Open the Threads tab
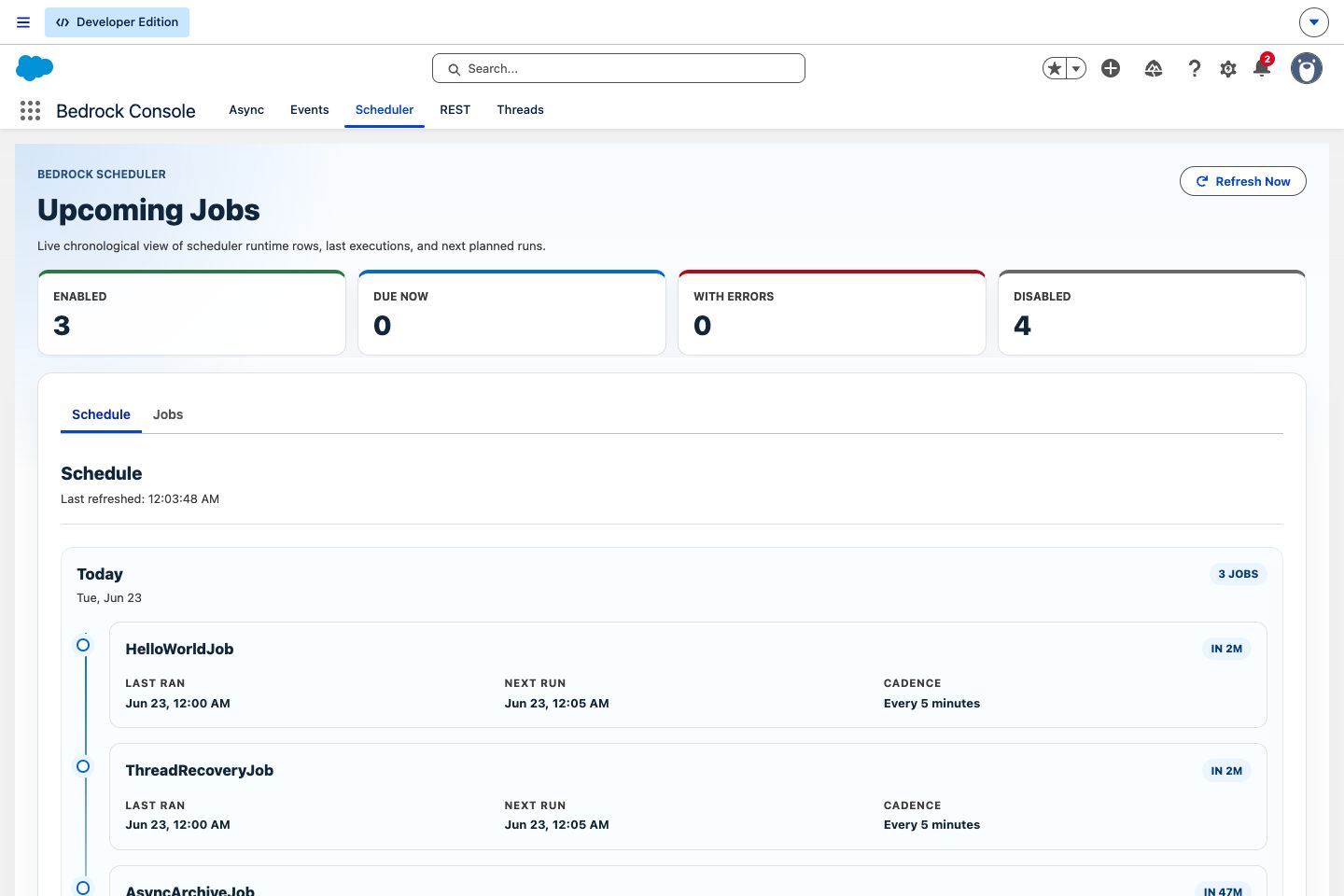 tap(520, 110)
